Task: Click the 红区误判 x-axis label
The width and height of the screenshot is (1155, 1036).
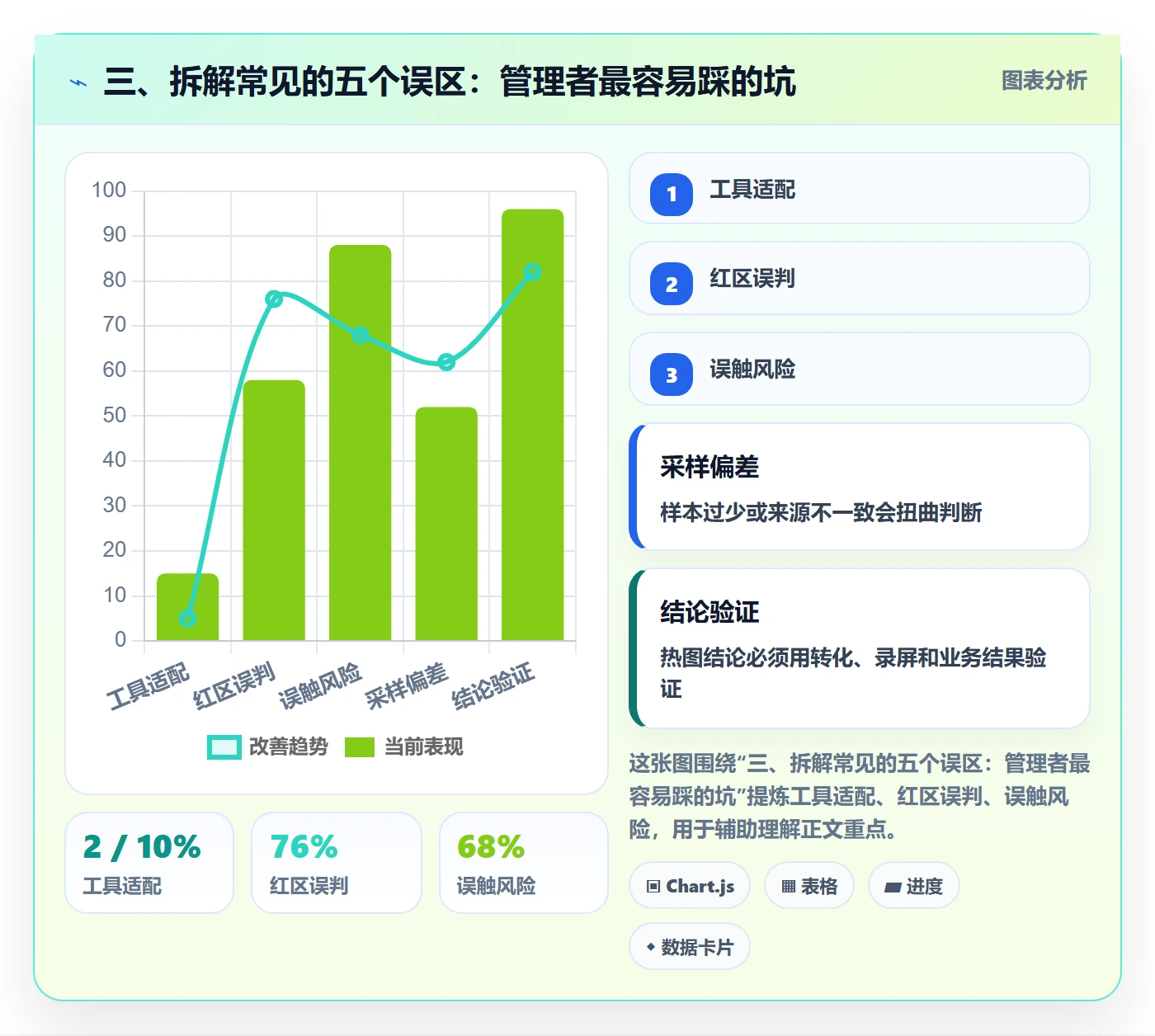Action: tap(234, 686)
